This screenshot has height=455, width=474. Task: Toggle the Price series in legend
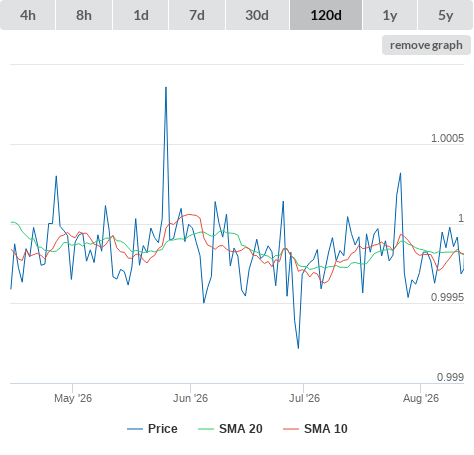click(152, 429)
